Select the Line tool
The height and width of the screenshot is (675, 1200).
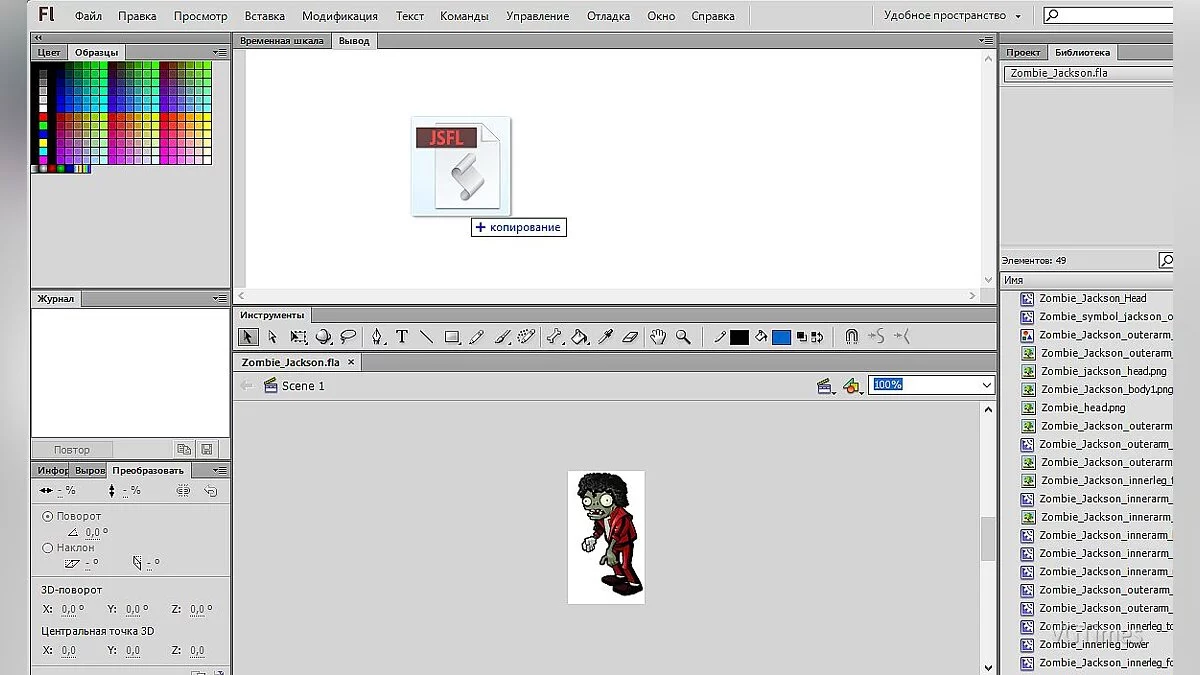(x=426, y=337)
